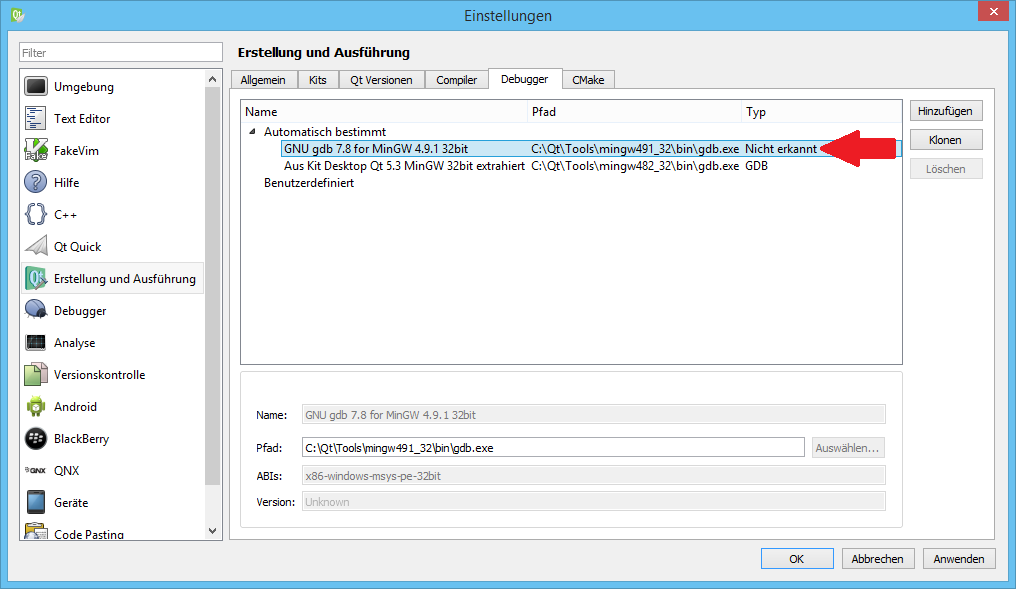Click the Hilfe question mark icon
This screenshot has height=589, width=1016.
coord(36,182)
